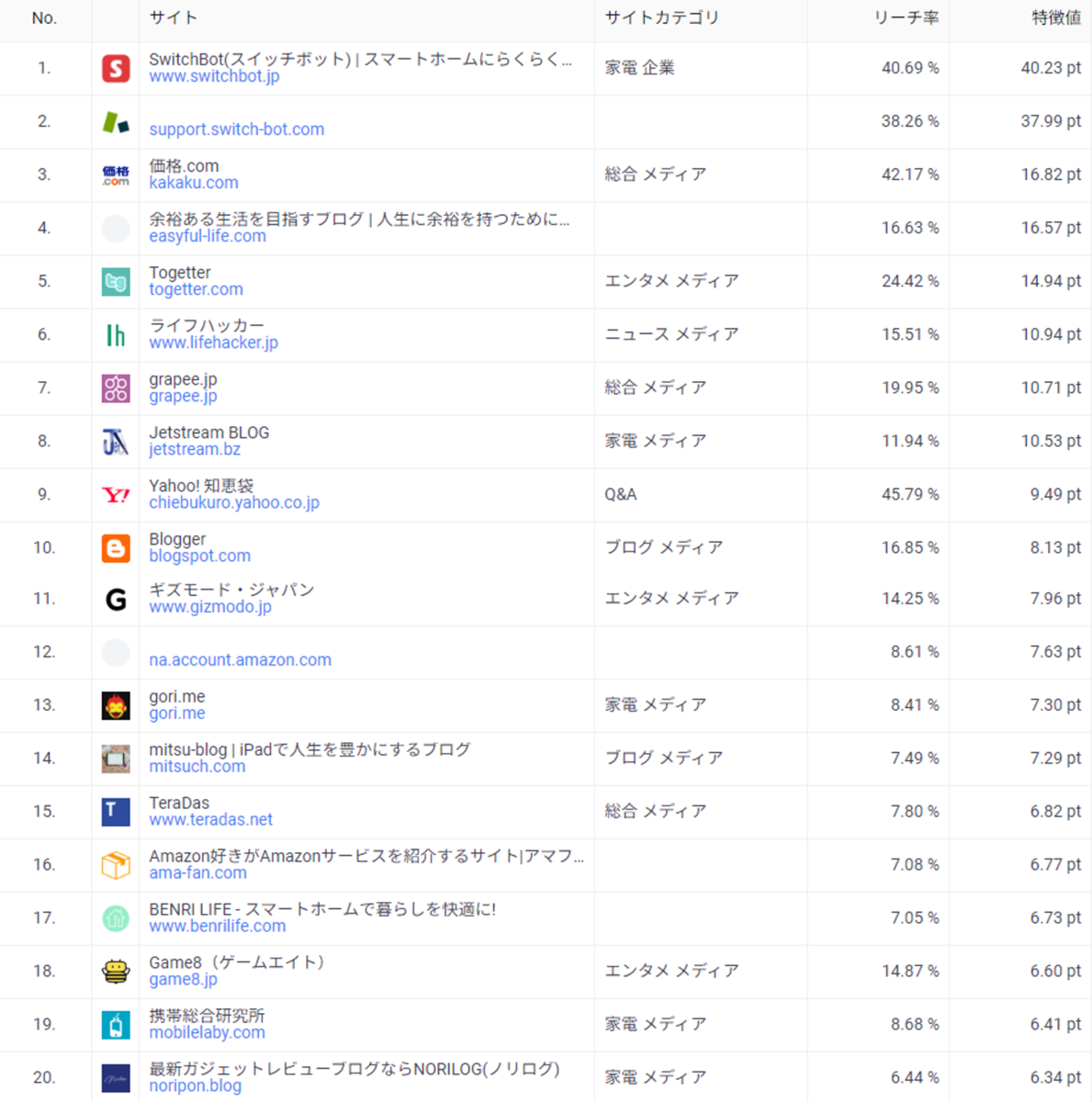Click the TeraDas blue T favicon
The height and width of the screenshot is (1102, 1092).
[x=116, y=812]
